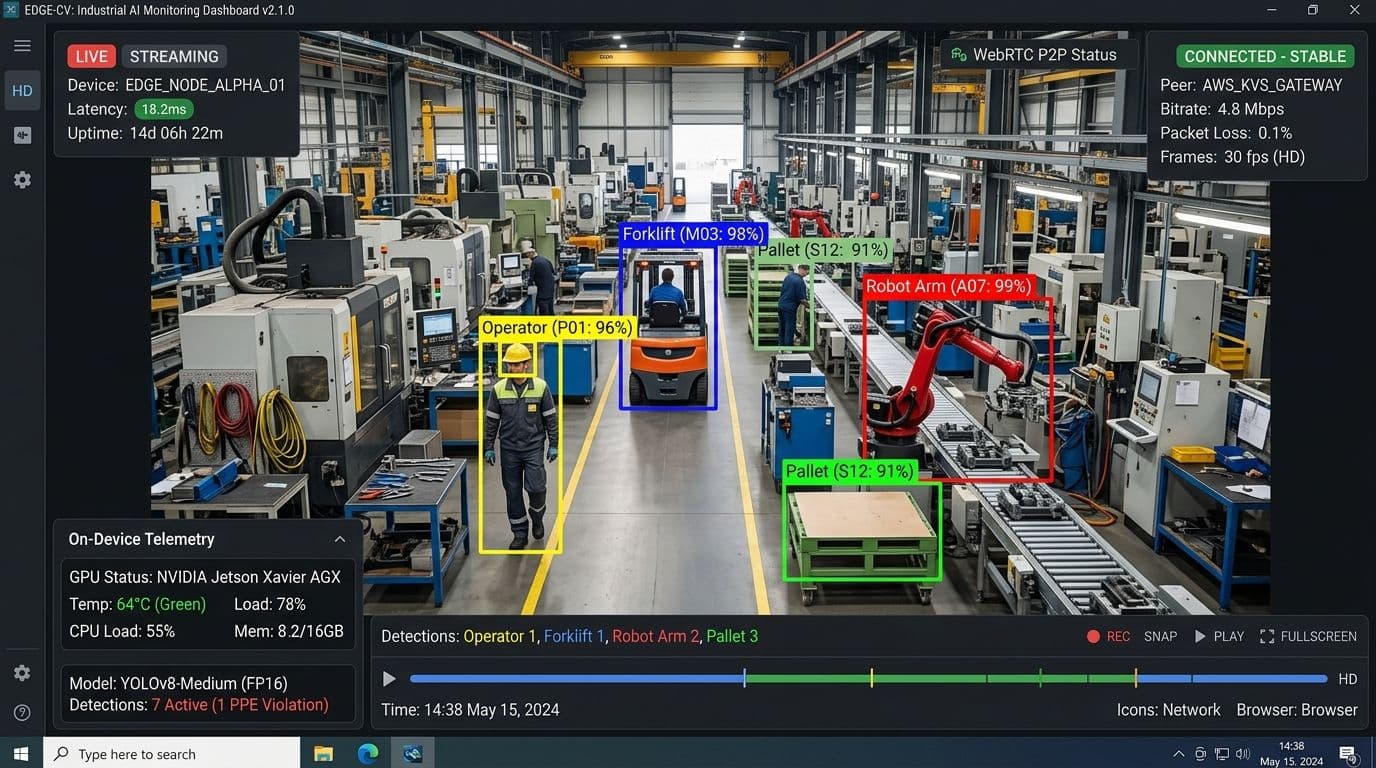Select the yellow marker on the timeline

coord(871,678)
